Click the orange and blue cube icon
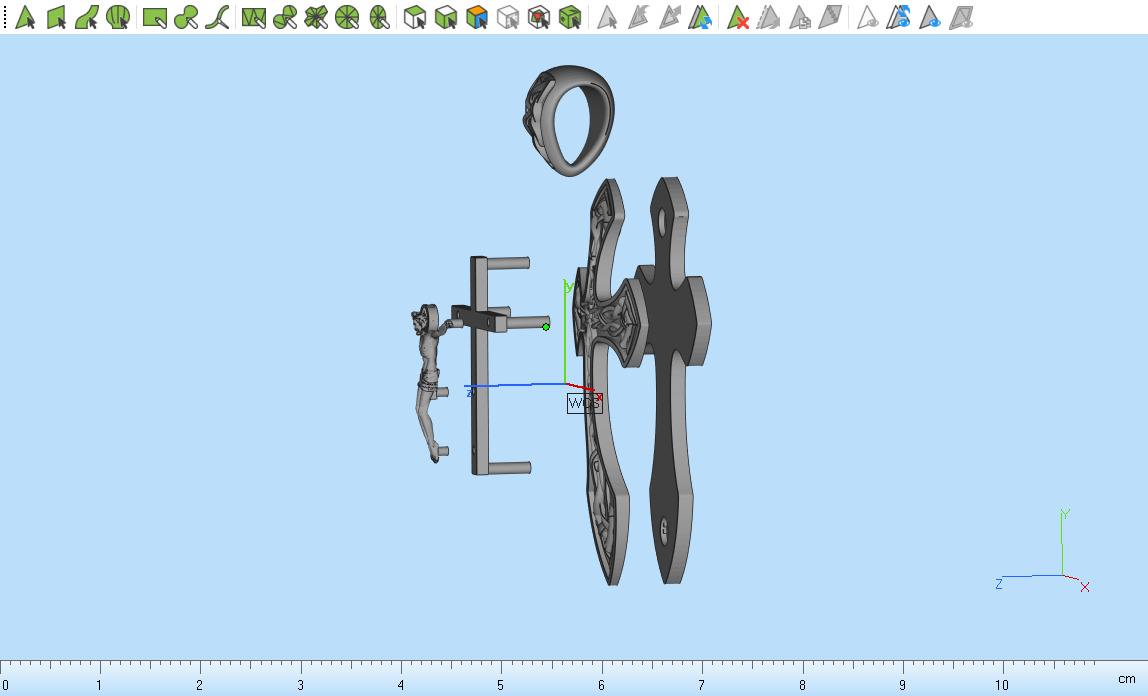This screenshot has height=696, width=1148. click(x=477, y=17)
